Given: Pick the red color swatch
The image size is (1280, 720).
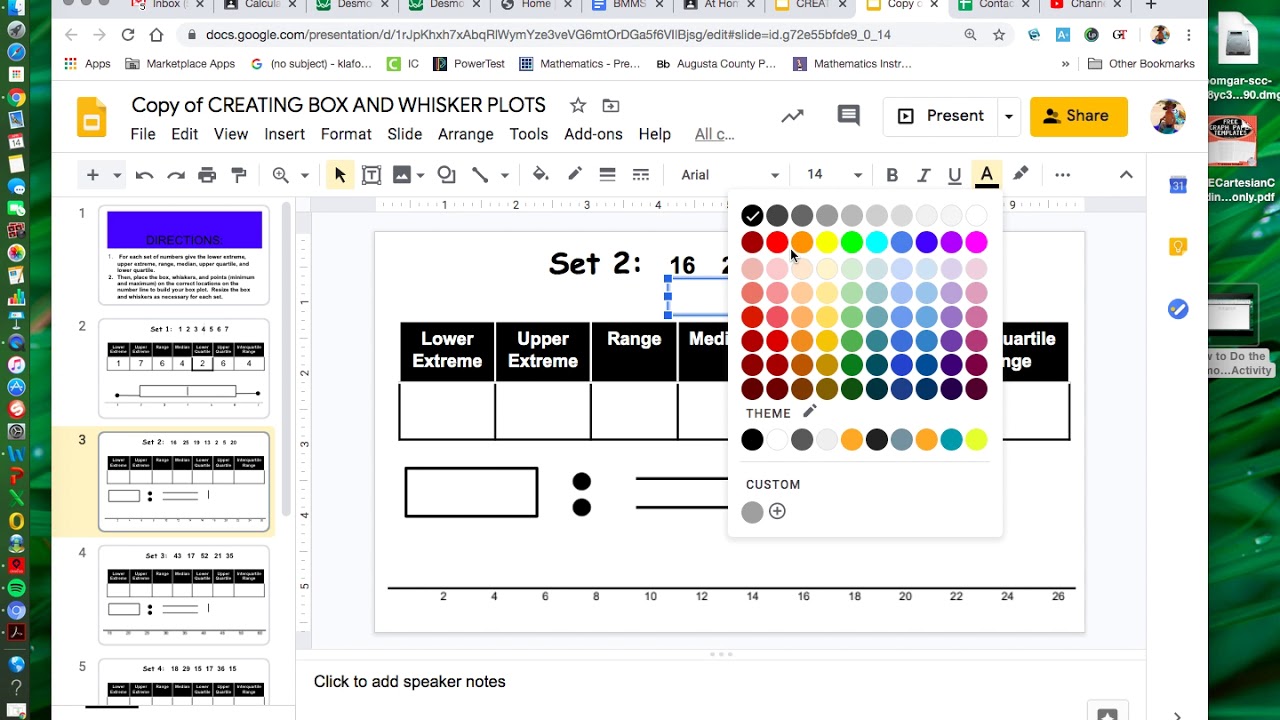Looking at the screenshot, I should [x=777, y=242].
